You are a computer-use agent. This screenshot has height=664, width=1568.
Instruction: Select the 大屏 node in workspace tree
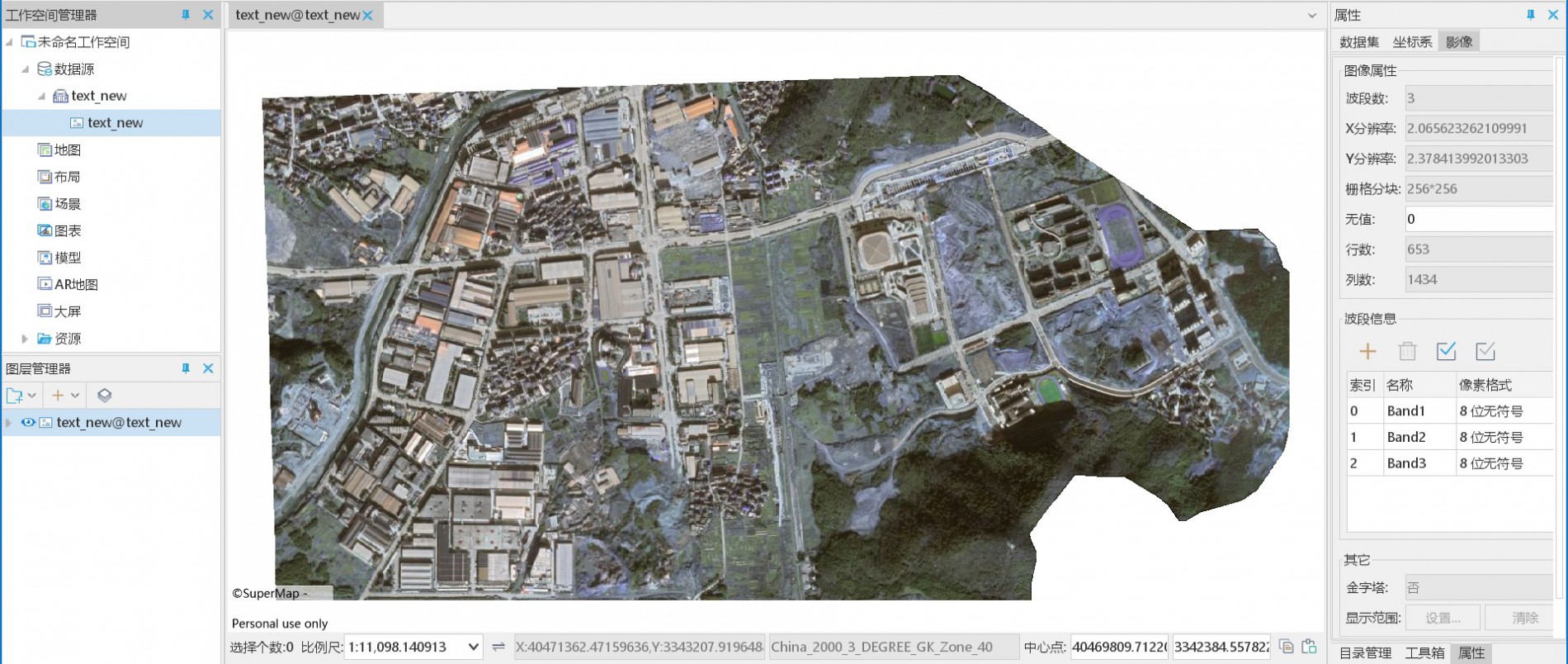59,311
